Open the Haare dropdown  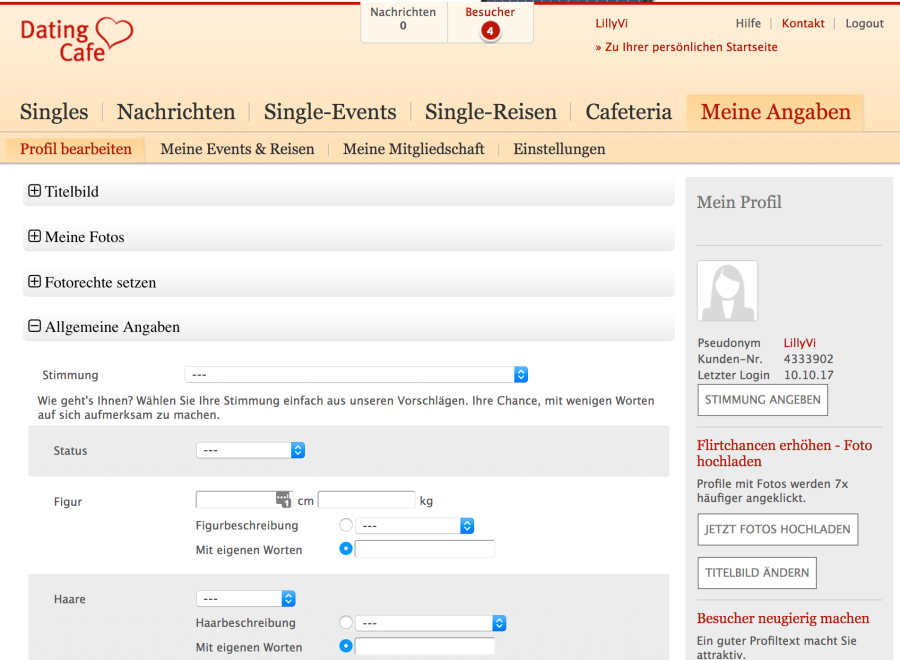point(246,599)
